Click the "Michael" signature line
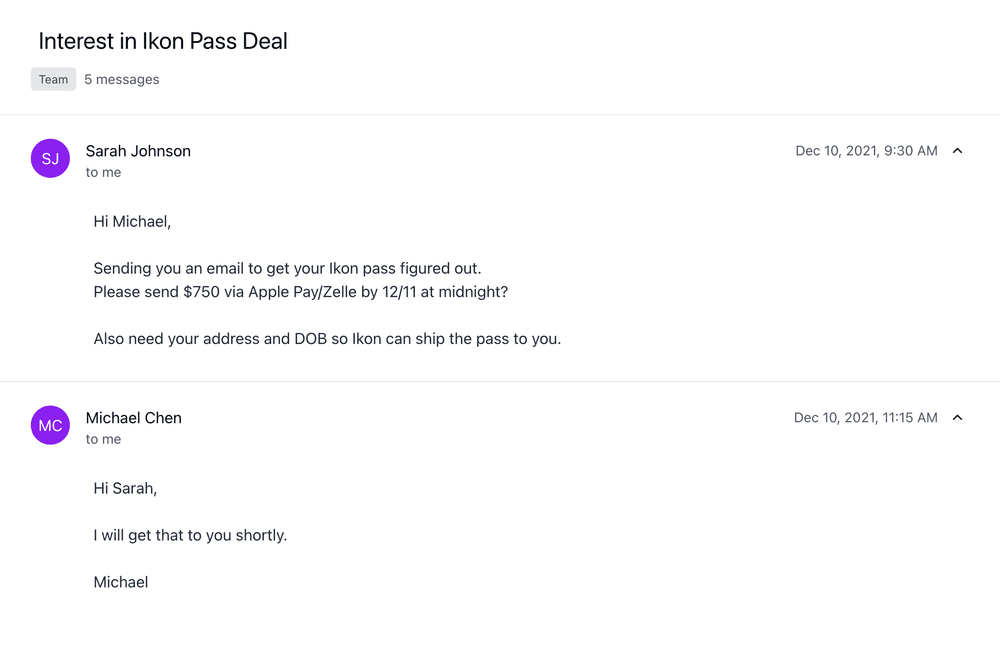 tap(121, 583)
